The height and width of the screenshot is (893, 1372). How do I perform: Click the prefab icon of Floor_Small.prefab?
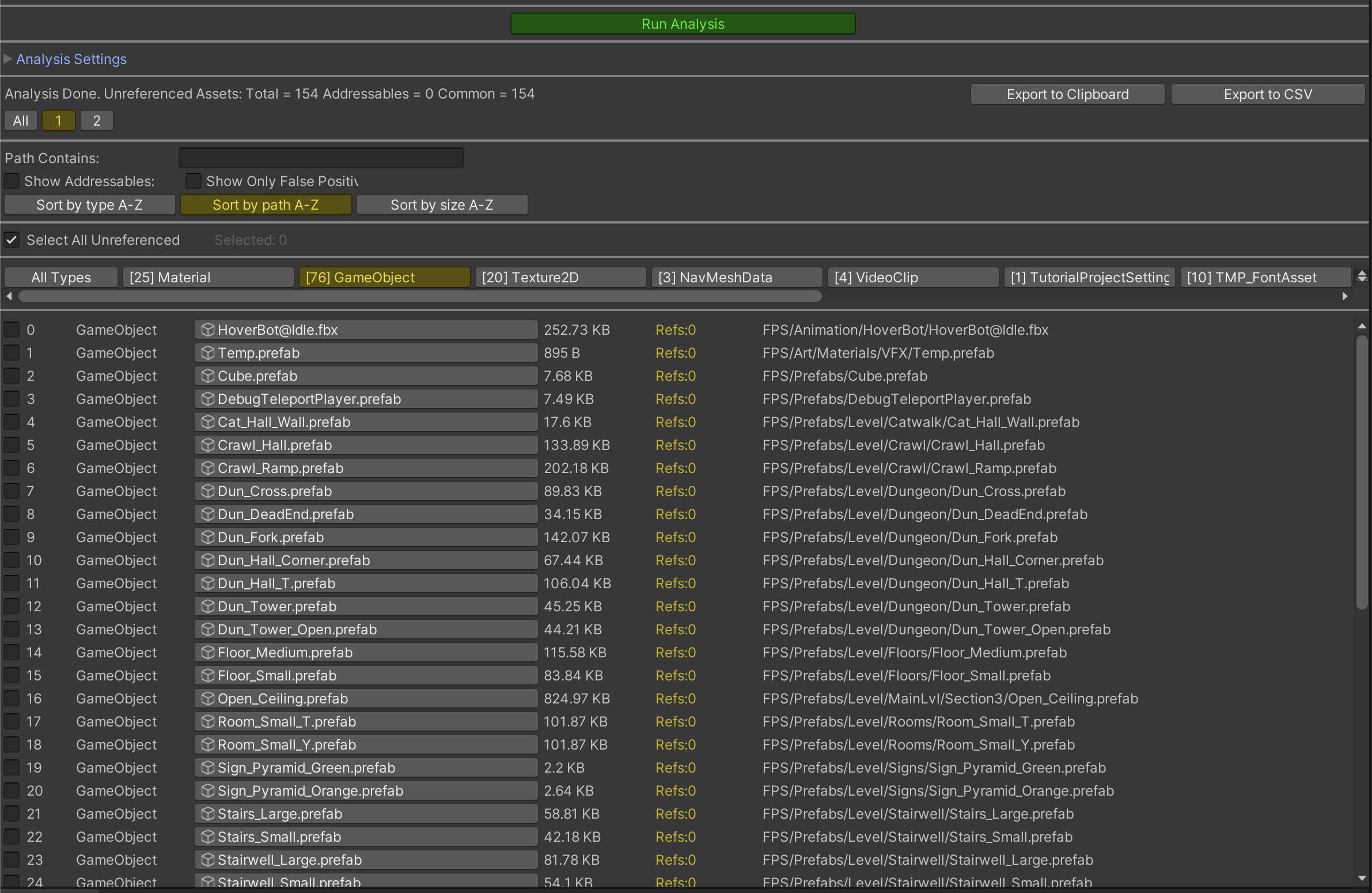(207, 676)
